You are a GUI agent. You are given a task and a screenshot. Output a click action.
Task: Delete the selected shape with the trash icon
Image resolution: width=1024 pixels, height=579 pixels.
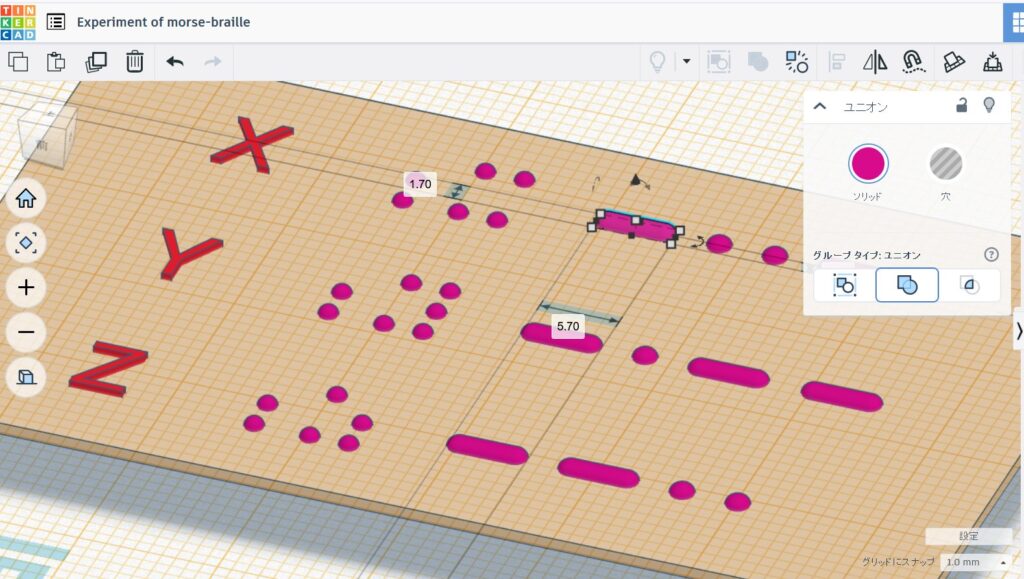[135, 62]
